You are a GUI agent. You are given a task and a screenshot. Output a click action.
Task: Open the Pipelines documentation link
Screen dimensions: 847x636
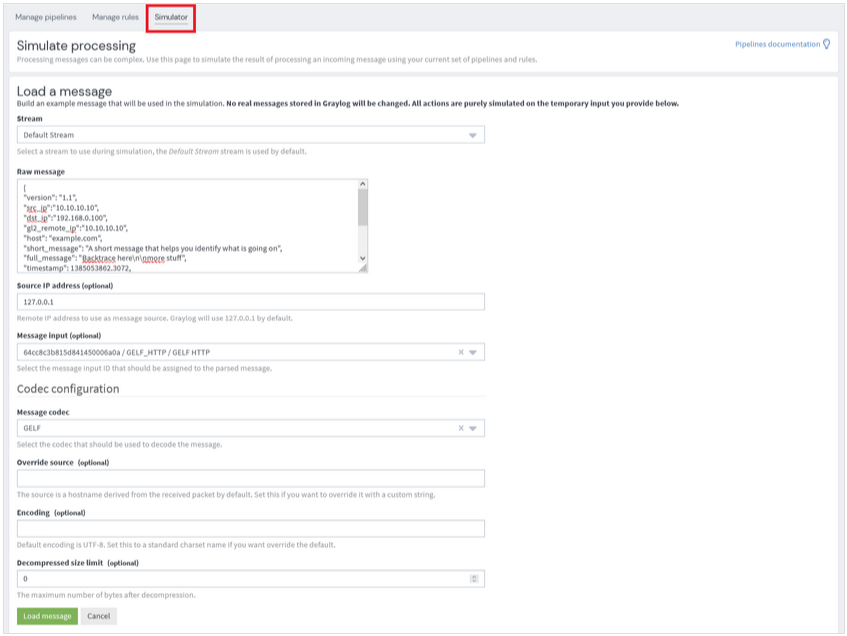[777, 44]
